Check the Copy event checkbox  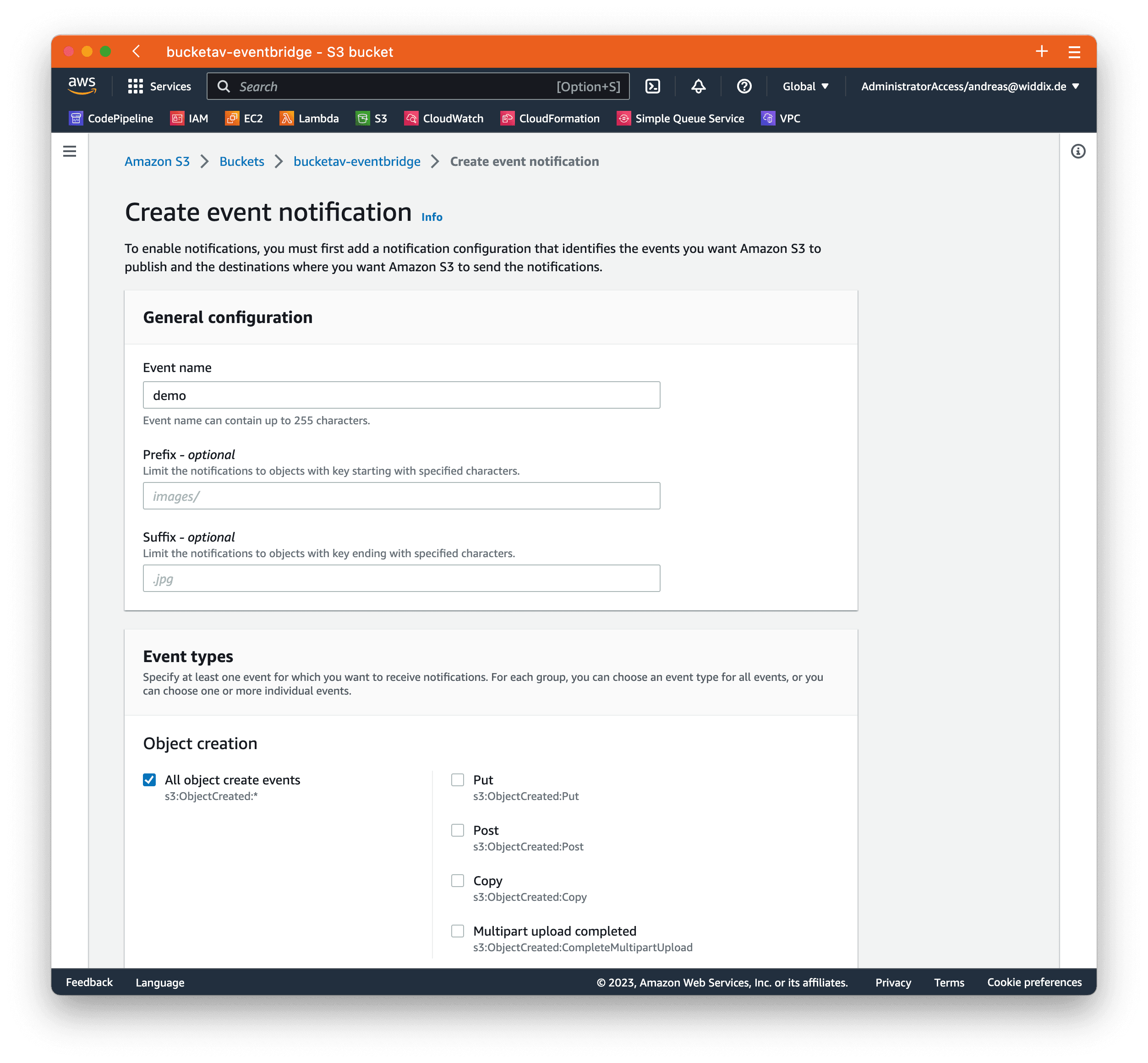click(x=458, y=881)
